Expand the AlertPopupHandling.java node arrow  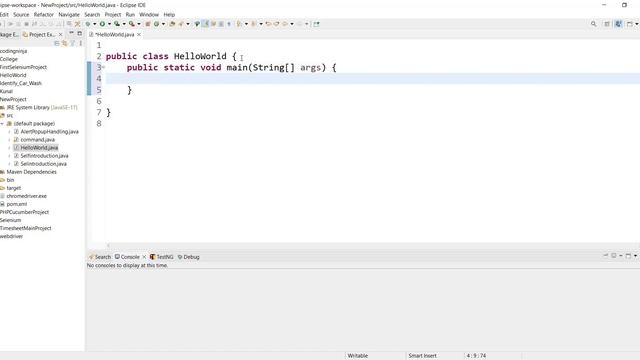[9, 131]
